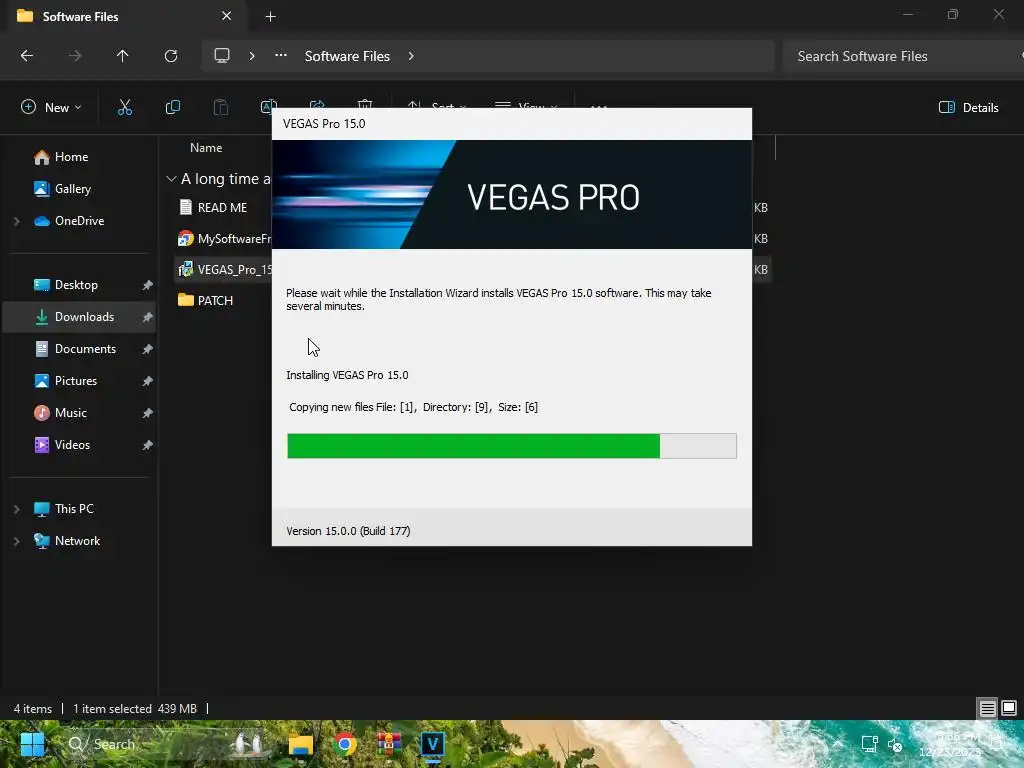1024x768 pixels.
Task: Click the Paste clipboard icon
Action: (x=221, y=107)
